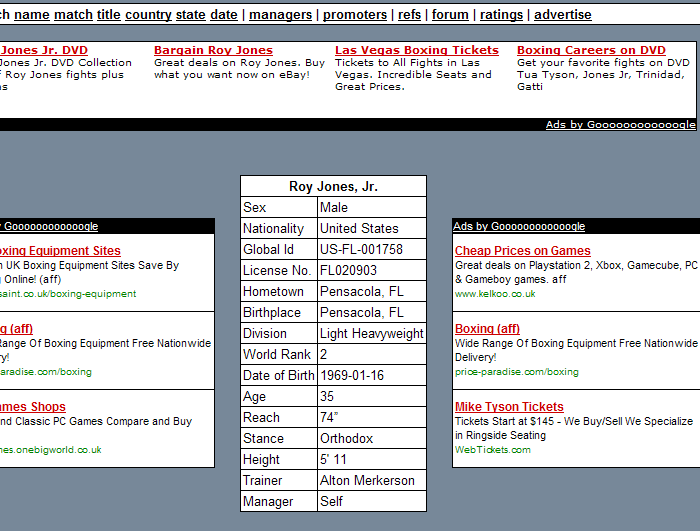This screenshot has height=531, width=700.
Task: Open the ratings page
Action: [501, 15]
